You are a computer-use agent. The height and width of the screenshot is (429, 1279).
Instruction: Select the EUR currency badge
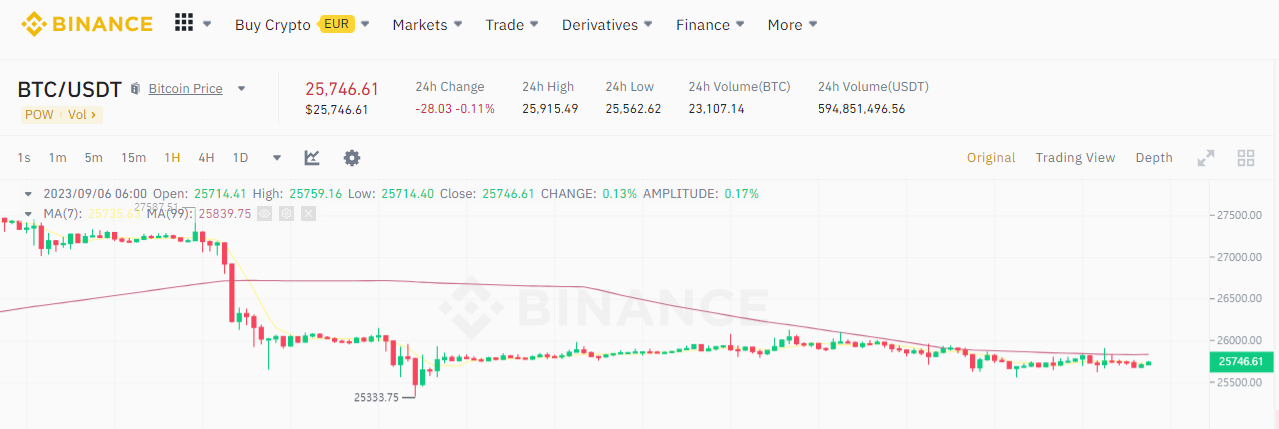pyautogui.click(x=337, y=24)
